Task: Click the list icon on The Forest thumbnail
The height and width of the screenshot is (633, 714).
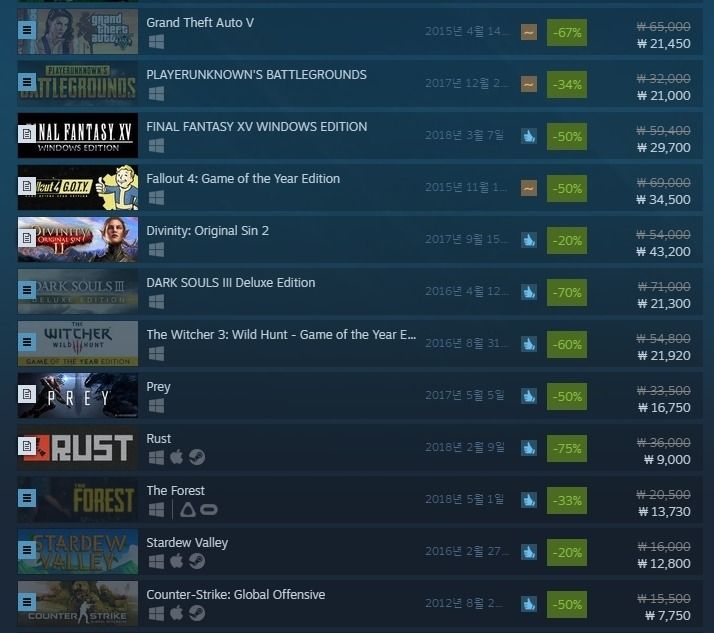Action: click(27, 498)
